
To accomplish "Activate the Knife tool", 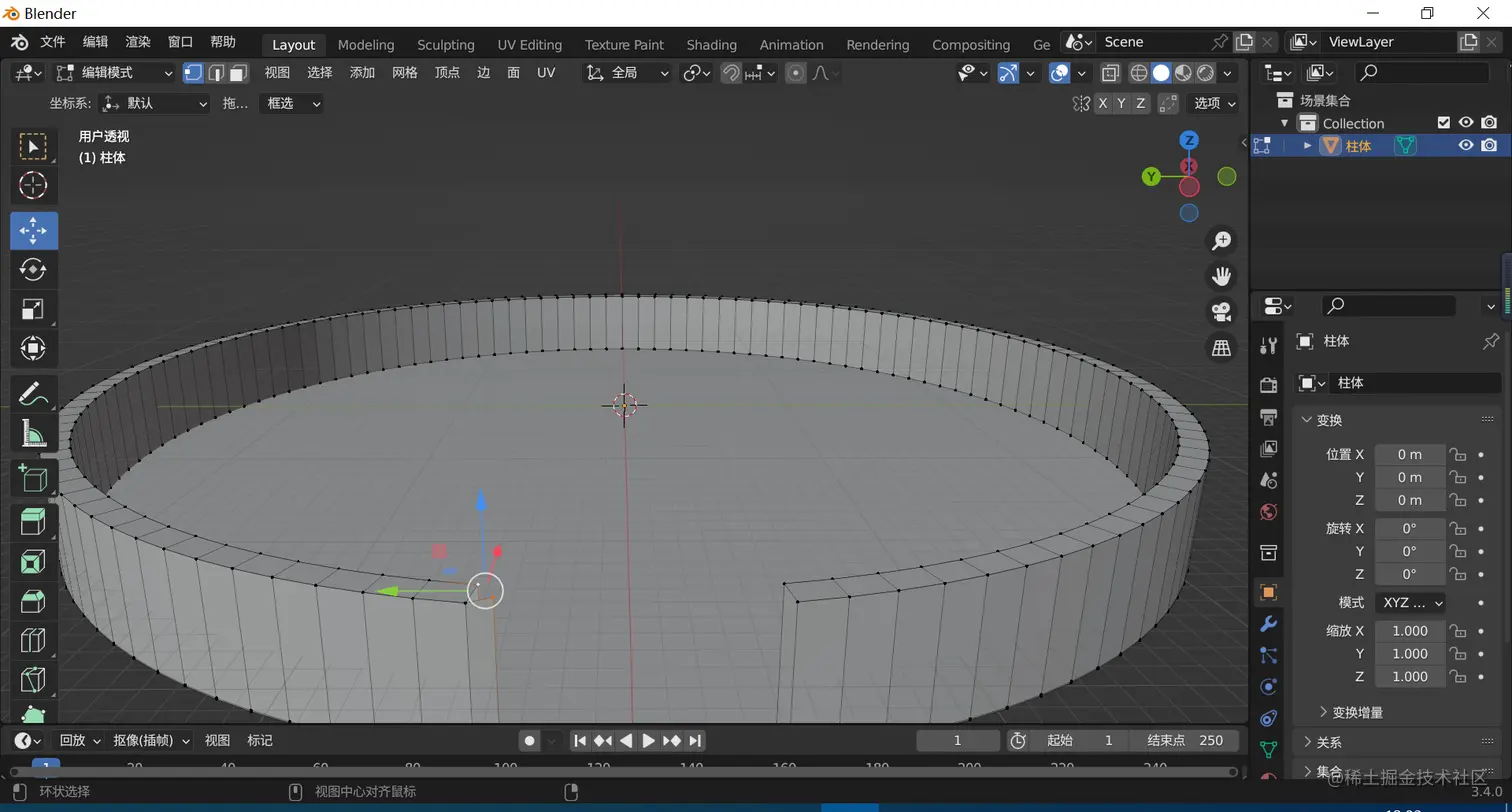I will (x=34, y=679).
